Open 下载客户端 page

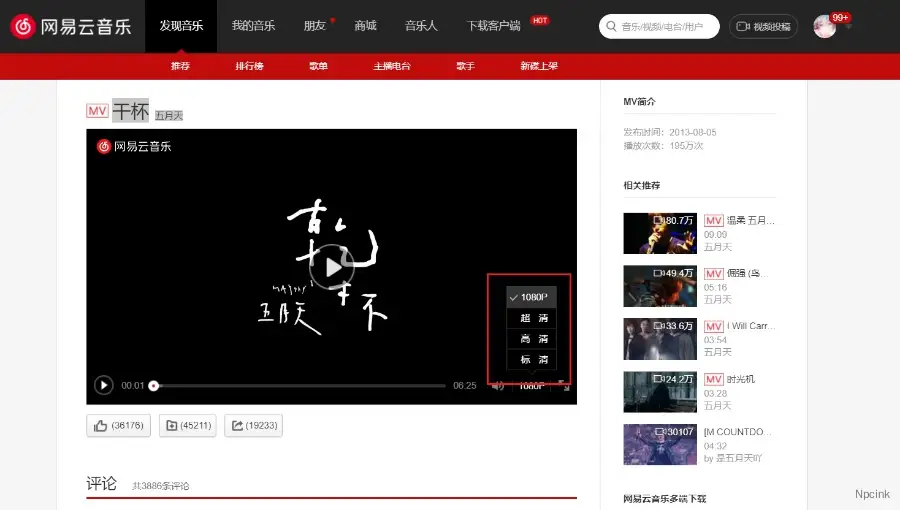coord(494,26)
